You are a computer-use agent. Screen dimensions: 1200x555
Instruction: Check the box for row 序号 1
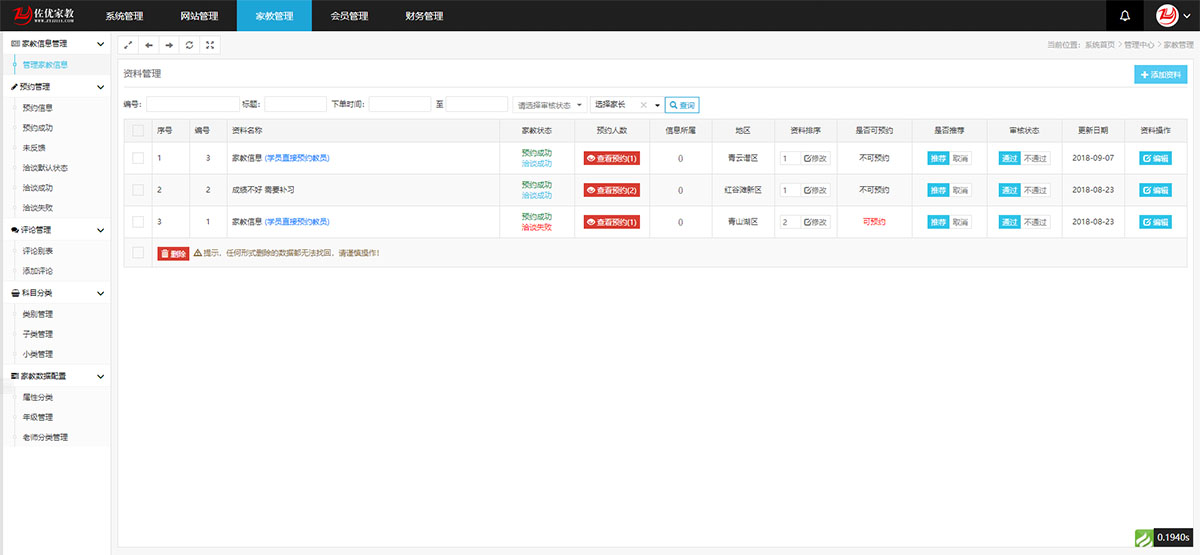138,158
